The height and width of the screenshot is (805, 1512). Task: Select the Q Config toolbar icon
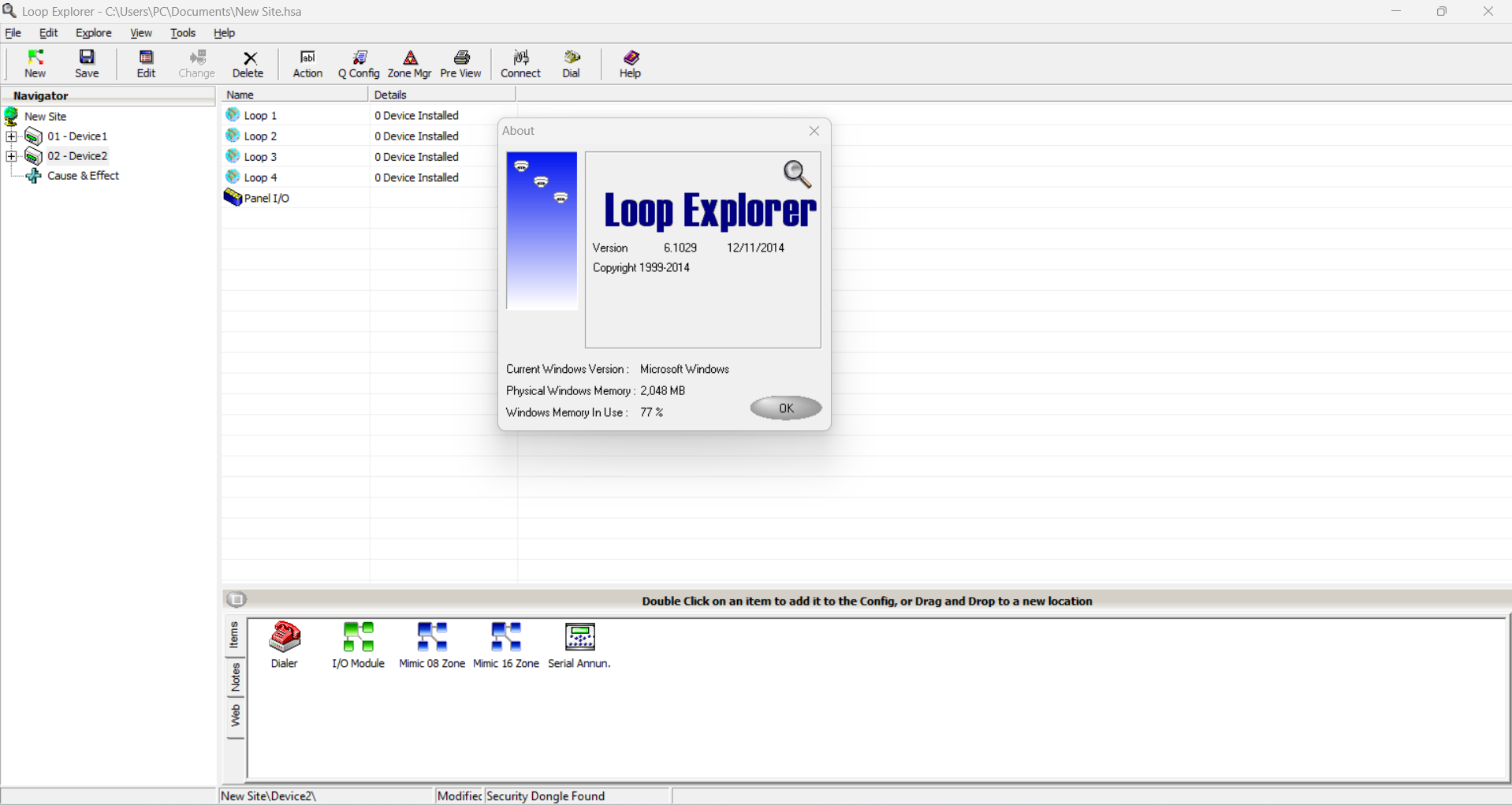coord(359,63)
